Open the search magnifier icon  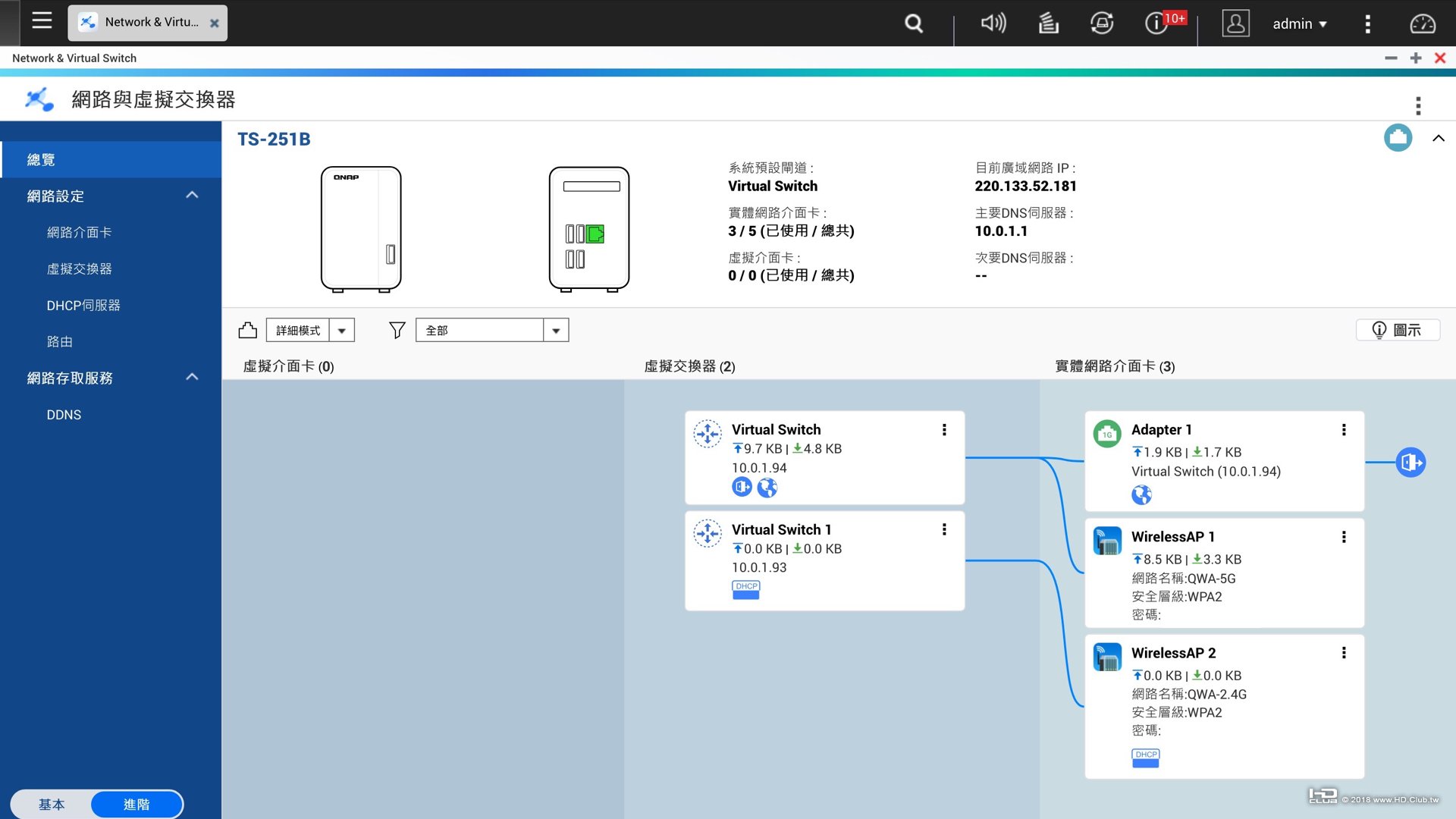[914, 24]
